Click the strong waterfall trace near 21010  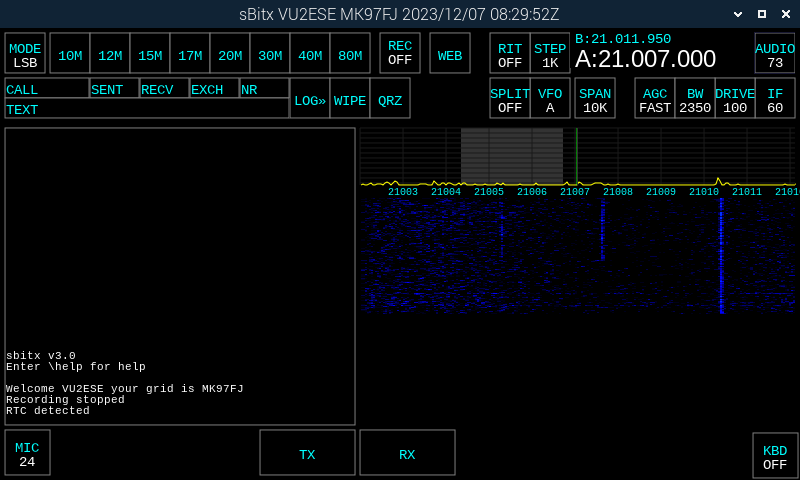click(x=721, y=255)
